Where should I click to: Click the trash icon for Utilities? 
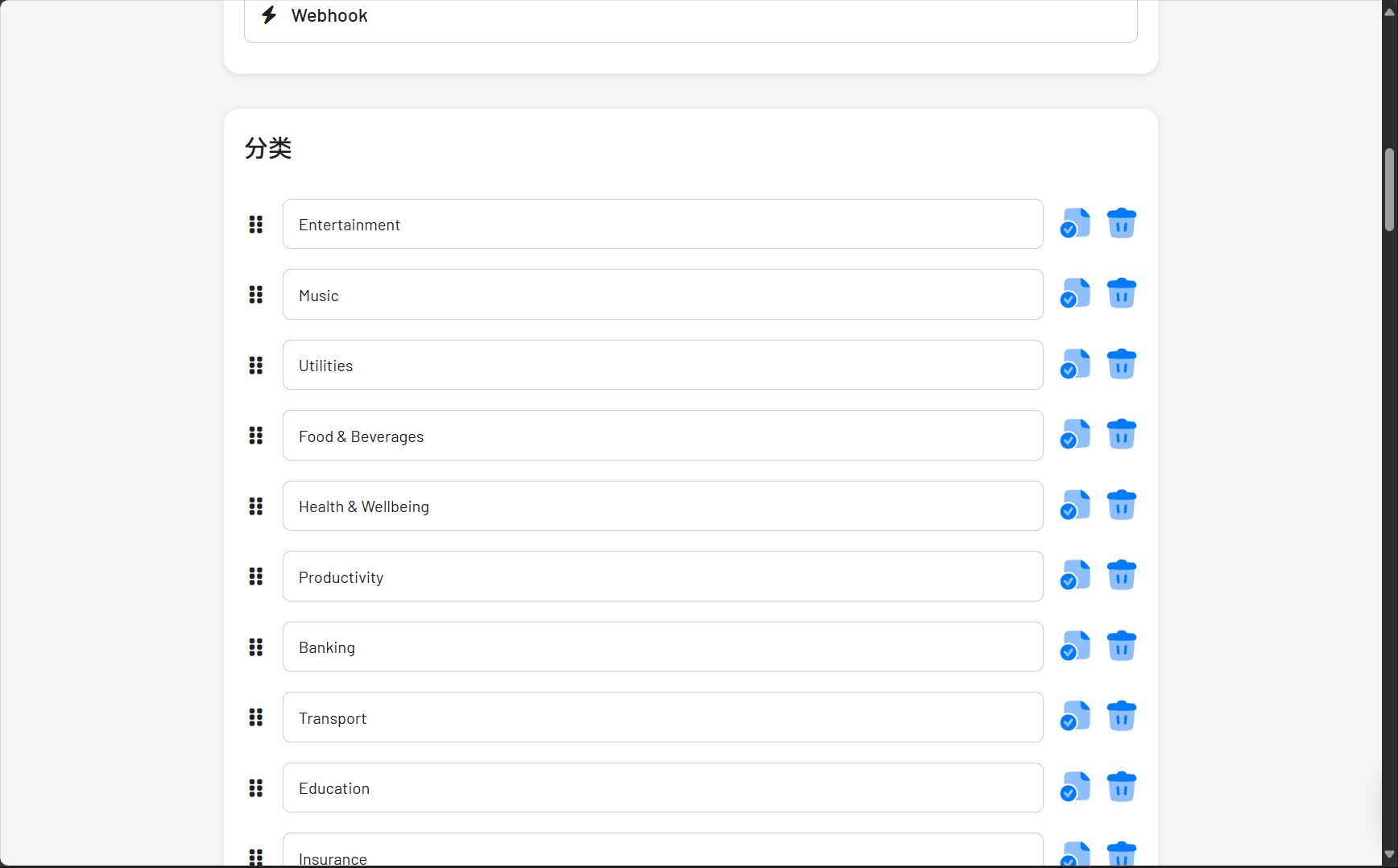[x=1121, y=365]
